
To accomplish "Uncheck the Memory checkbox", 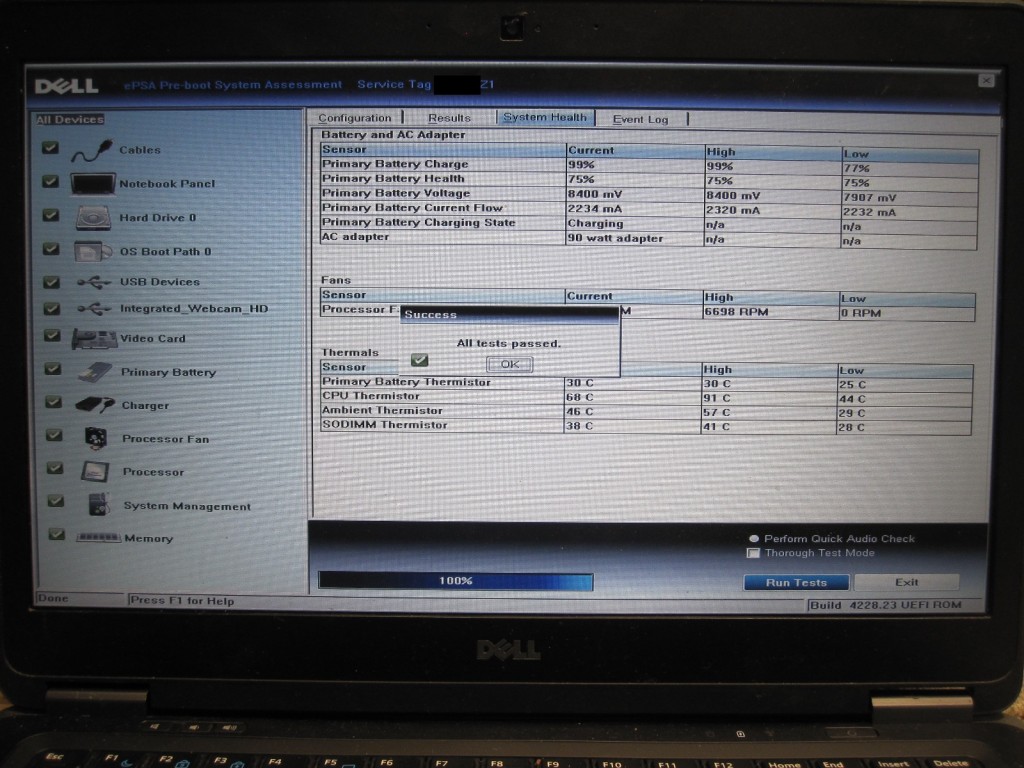I will 57,535.
